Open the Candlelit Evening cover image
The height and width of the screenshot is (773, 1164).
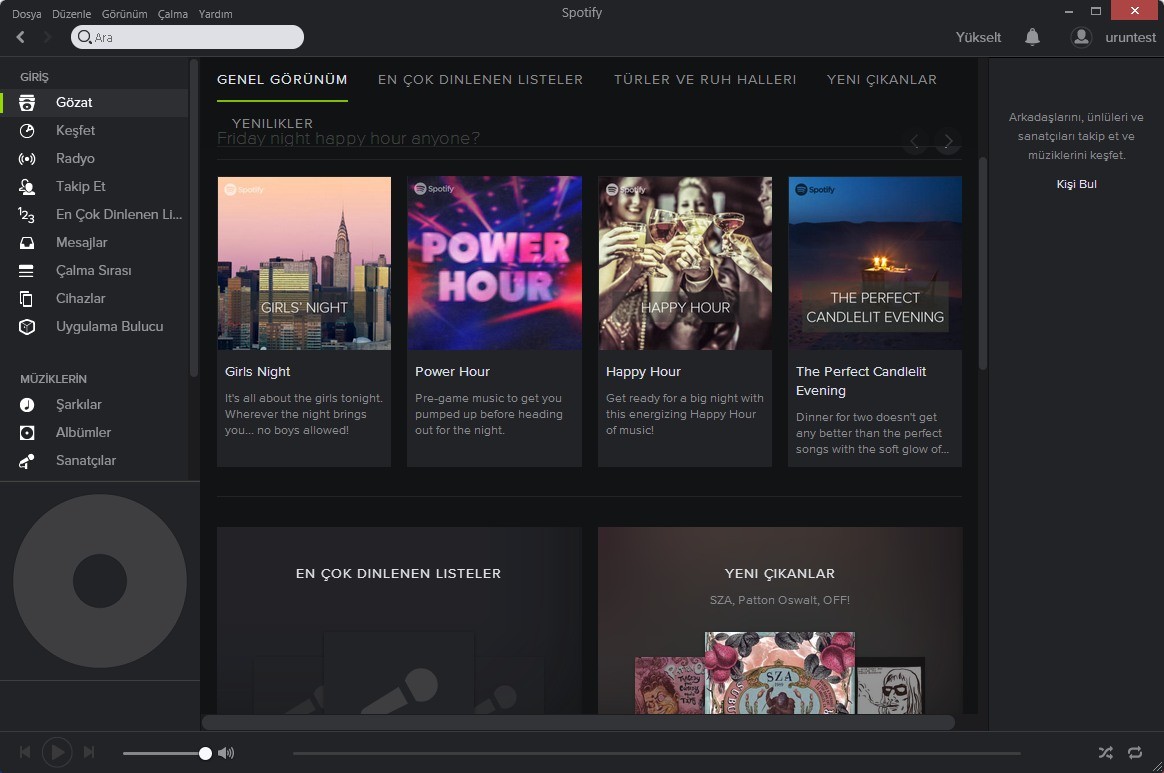[x=874, y=263]
